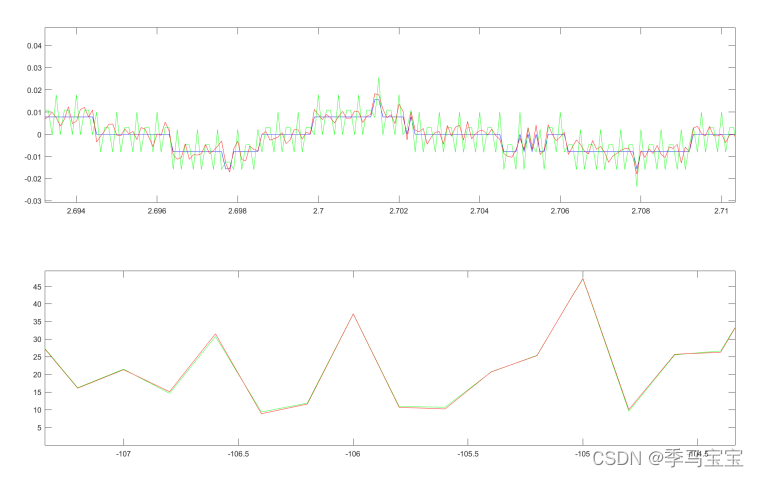Click the 30 y-axis label, lower plot
Screen dimensions: 759x477
coord(37,339)
